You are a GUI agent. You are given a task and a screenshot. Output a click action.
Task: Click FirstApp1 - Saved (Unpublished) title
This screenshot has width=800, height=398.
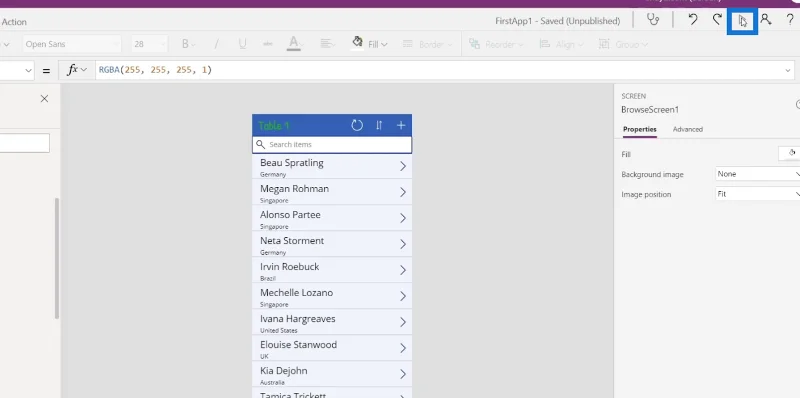point(558,21)
